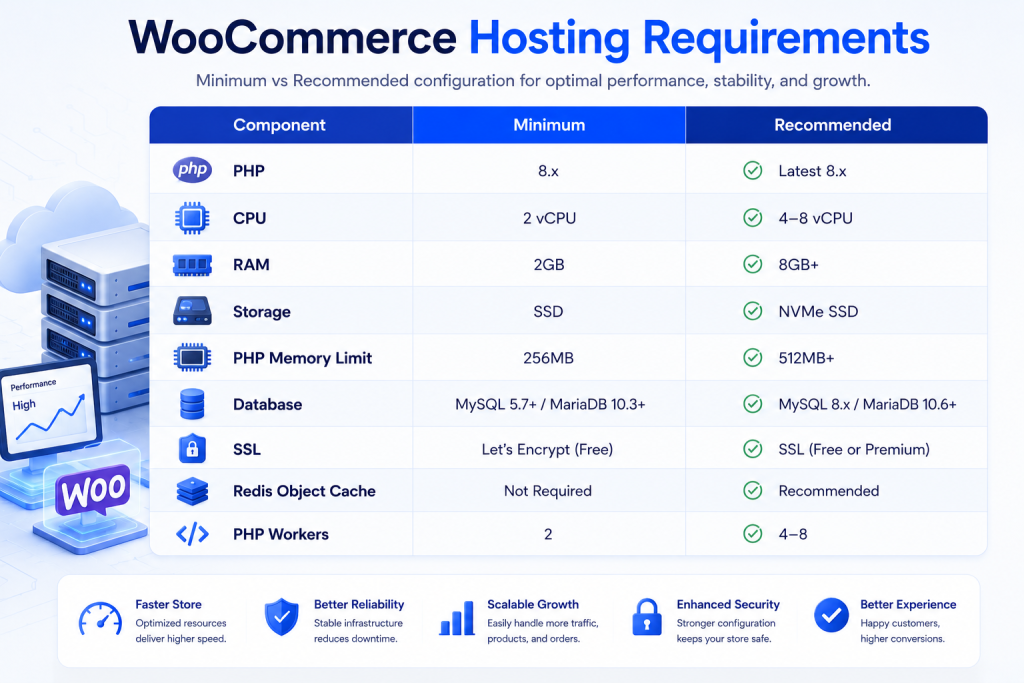The width and height of the screenshot is (1024, 683).
Task: Click the '2GB' minimum RAM value
Action: (549, 264)
